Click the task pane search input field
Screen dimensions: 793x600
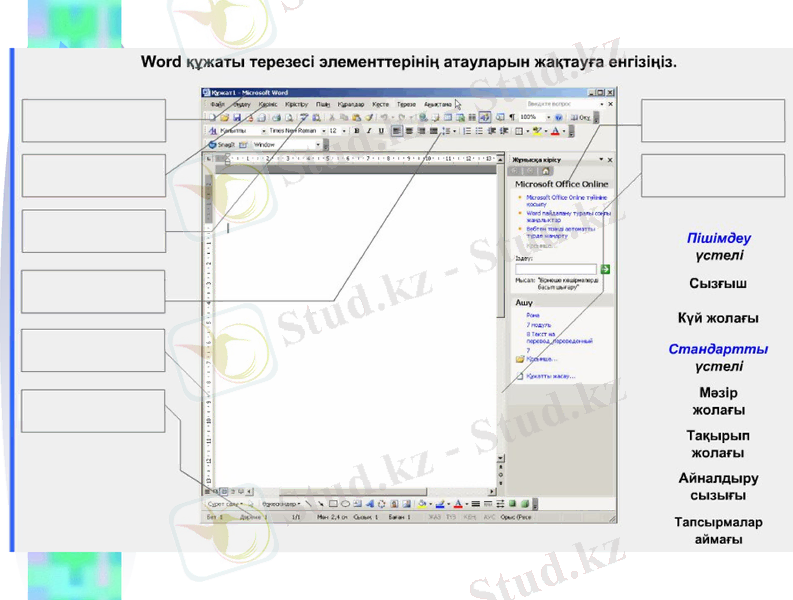click(x=556, y=269)
